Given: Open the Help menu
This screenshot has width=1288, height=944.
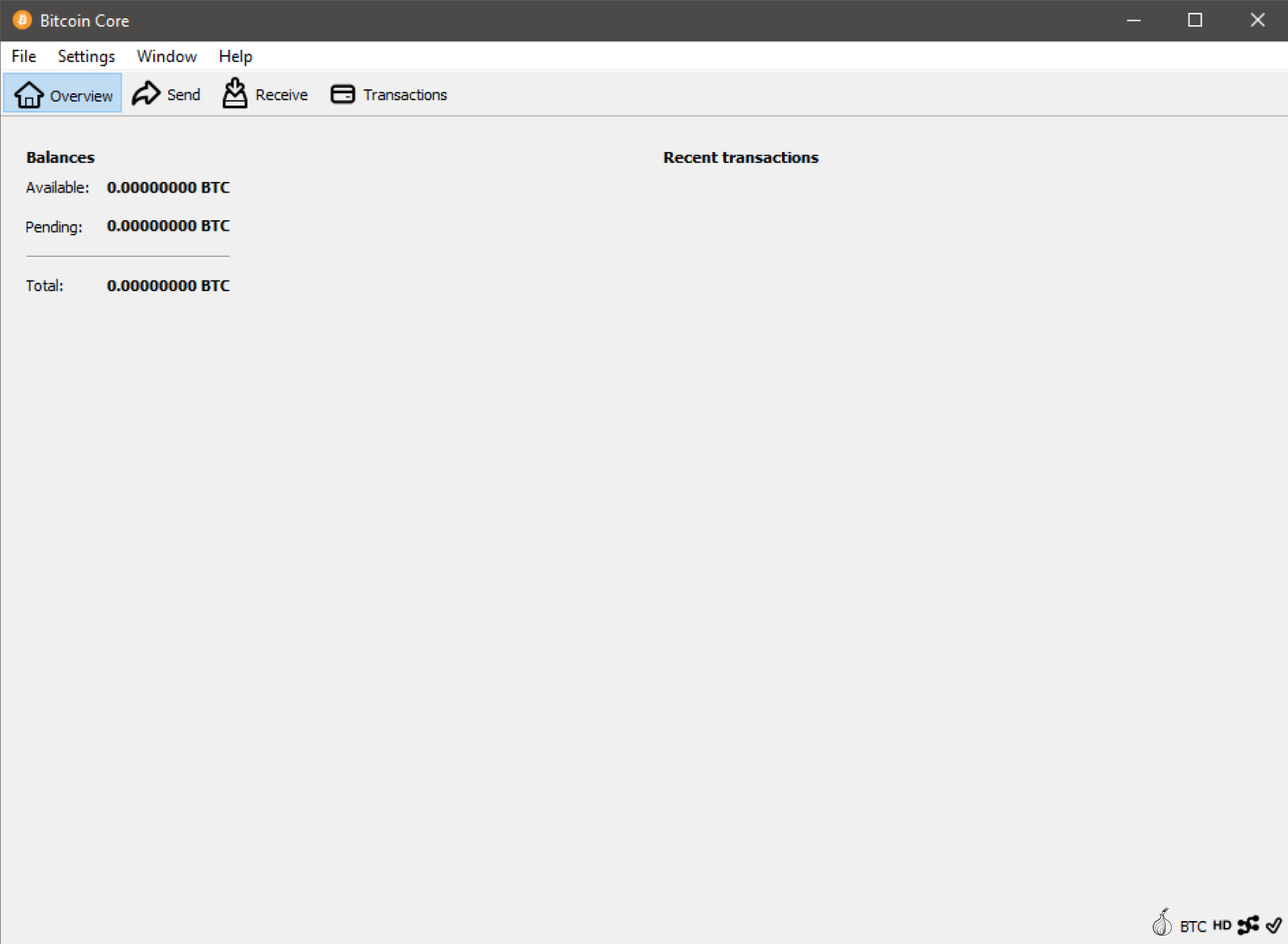Looking at the screenshot, I should click(x=235, y=57).
